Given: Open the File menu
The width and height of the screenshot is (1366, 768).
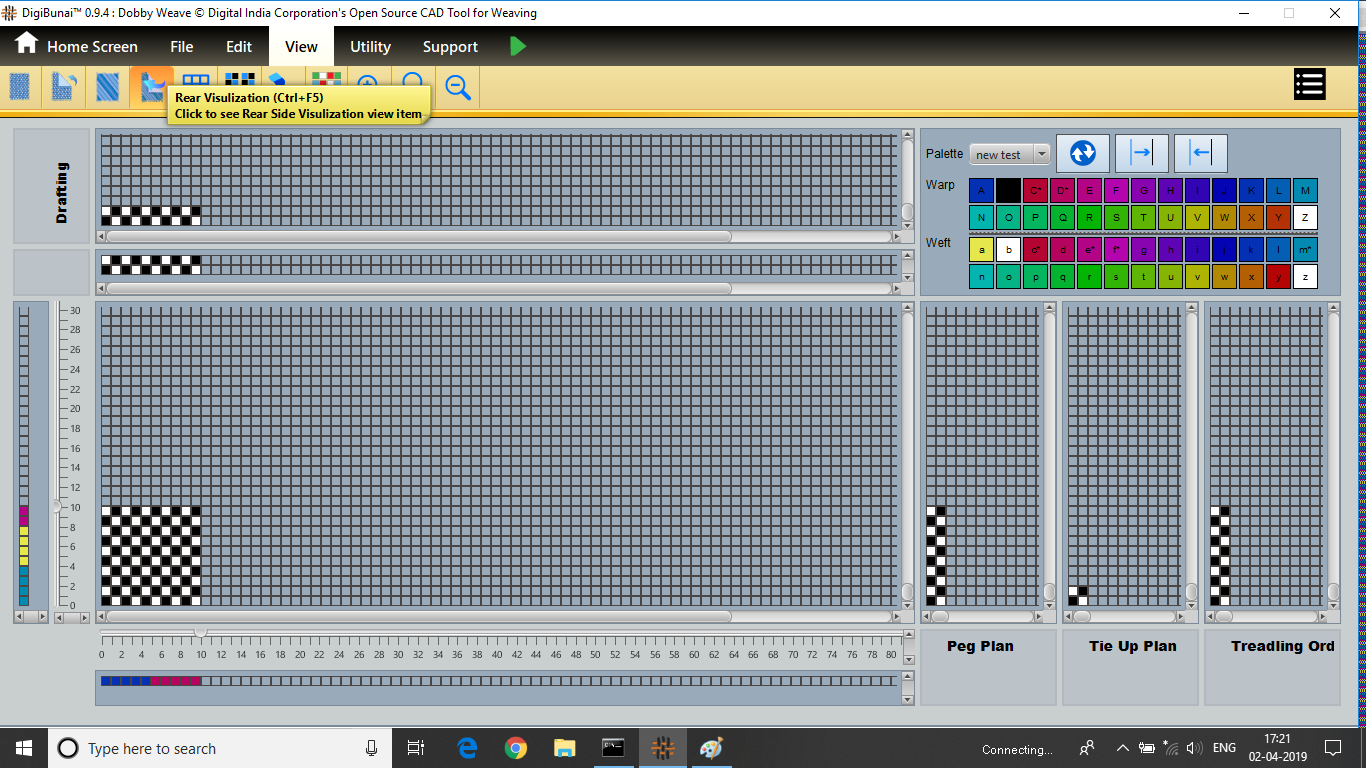Looking at the screenshot, I should [x=181, y=47].
